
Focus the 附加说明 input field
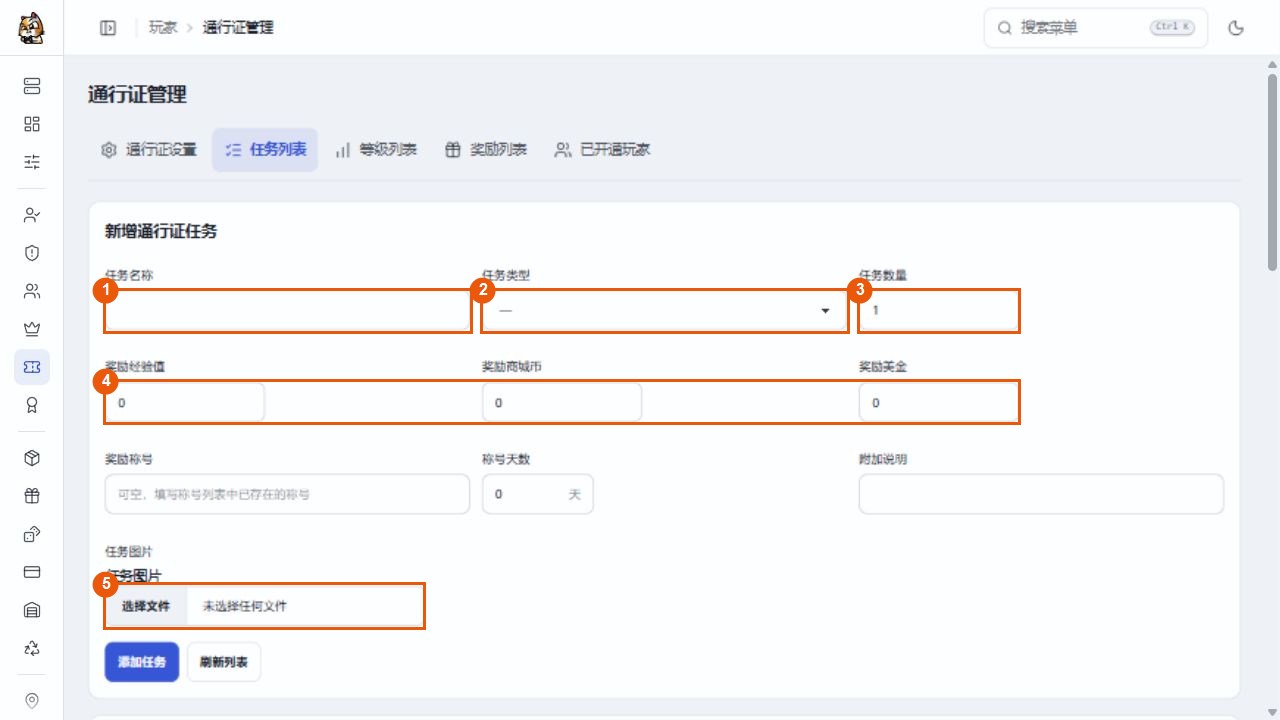[1041, 494]
